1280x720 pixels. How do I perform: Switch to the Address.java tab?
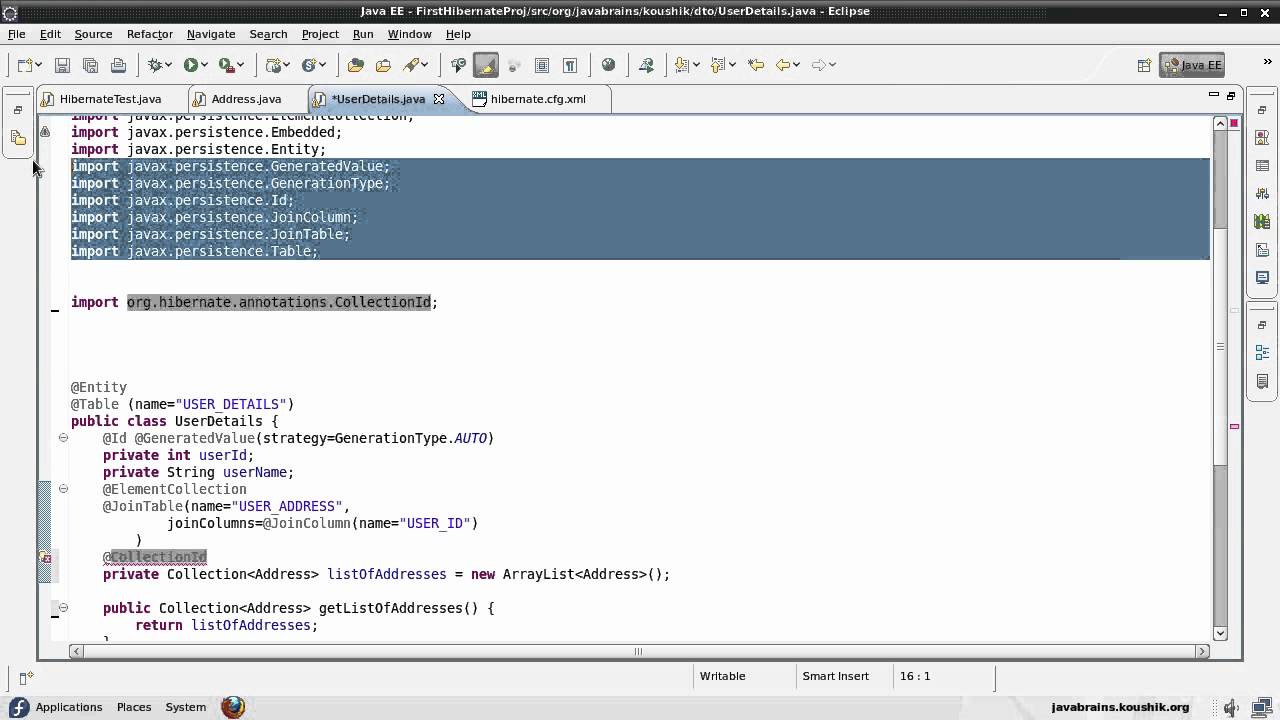point(245,99)
